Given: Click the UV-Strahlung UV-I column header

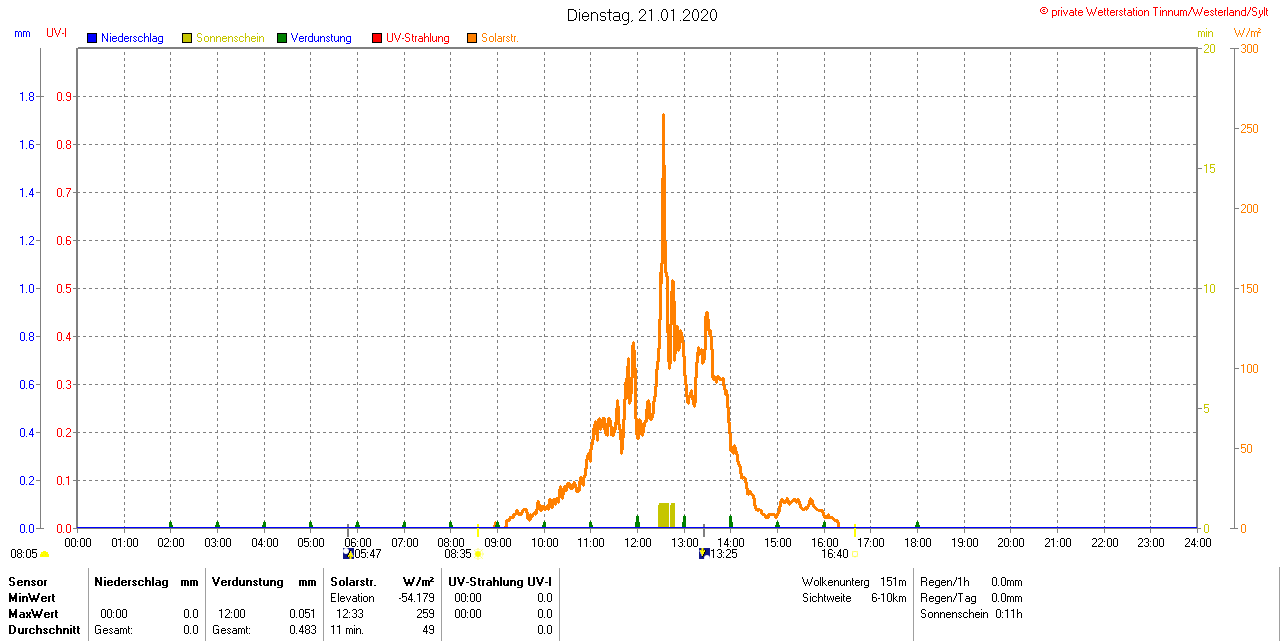Looking at the screenshot, I should click(501, 581).
